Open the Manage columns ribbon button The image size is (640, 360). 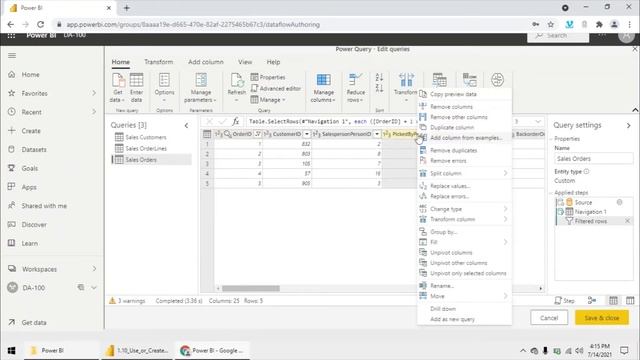click(323, 87)
